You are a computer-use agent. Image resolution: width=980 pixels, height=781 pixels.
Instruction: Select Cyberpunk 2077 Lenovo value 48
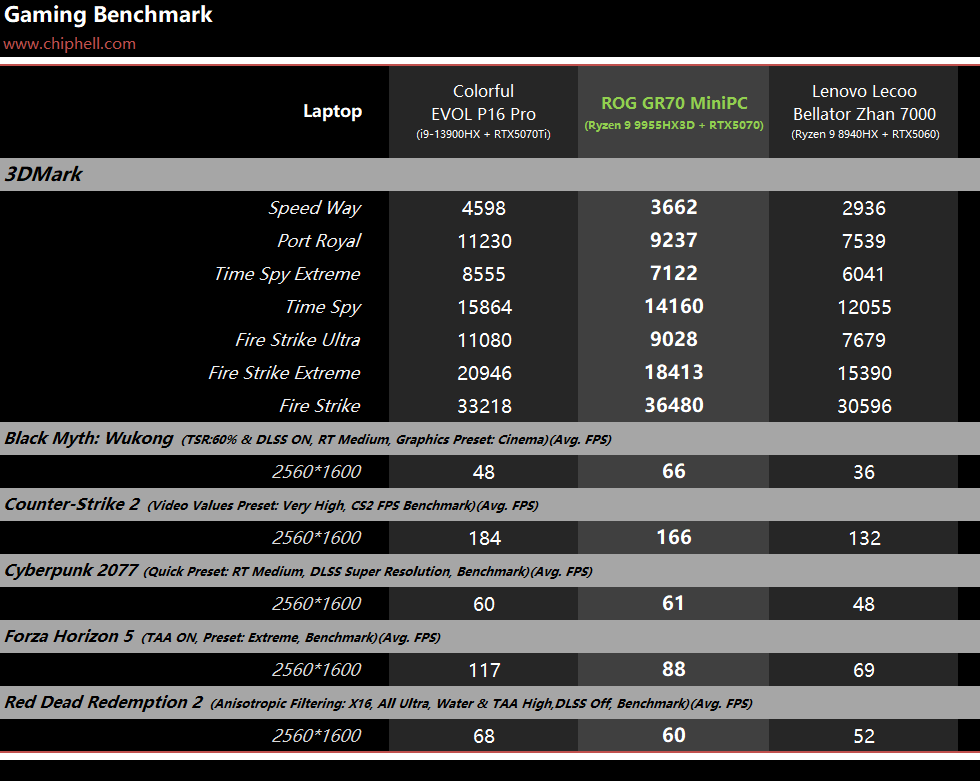pyautogui.click(x=864, y=605)
